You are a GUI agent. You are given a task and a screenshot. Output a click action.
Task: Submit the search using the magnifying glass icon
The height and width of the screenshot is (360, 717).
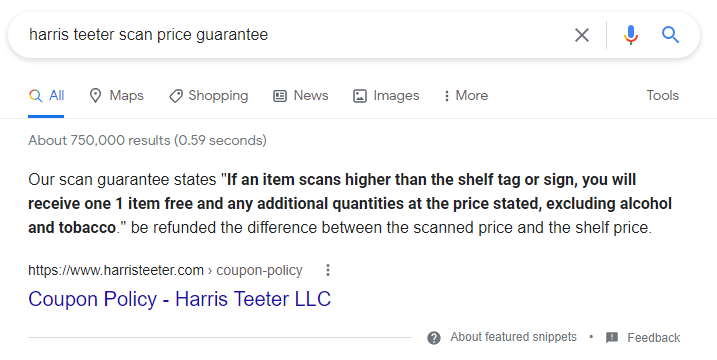pyautogui.click(x=670, y=35)
